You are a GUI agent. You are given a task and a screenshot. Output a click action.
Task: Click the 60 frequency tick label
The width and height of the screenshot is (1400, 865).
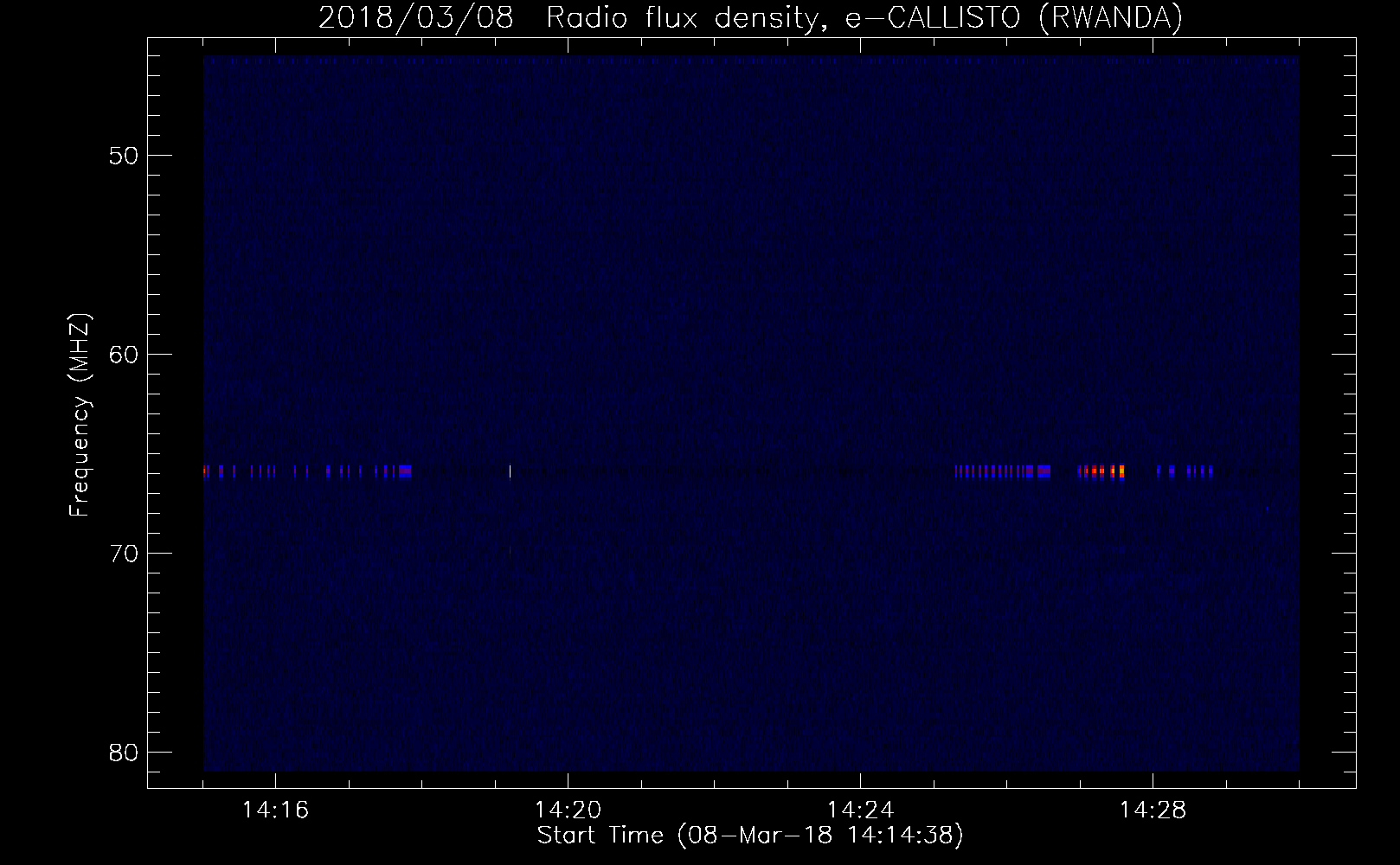pos(124,355)
